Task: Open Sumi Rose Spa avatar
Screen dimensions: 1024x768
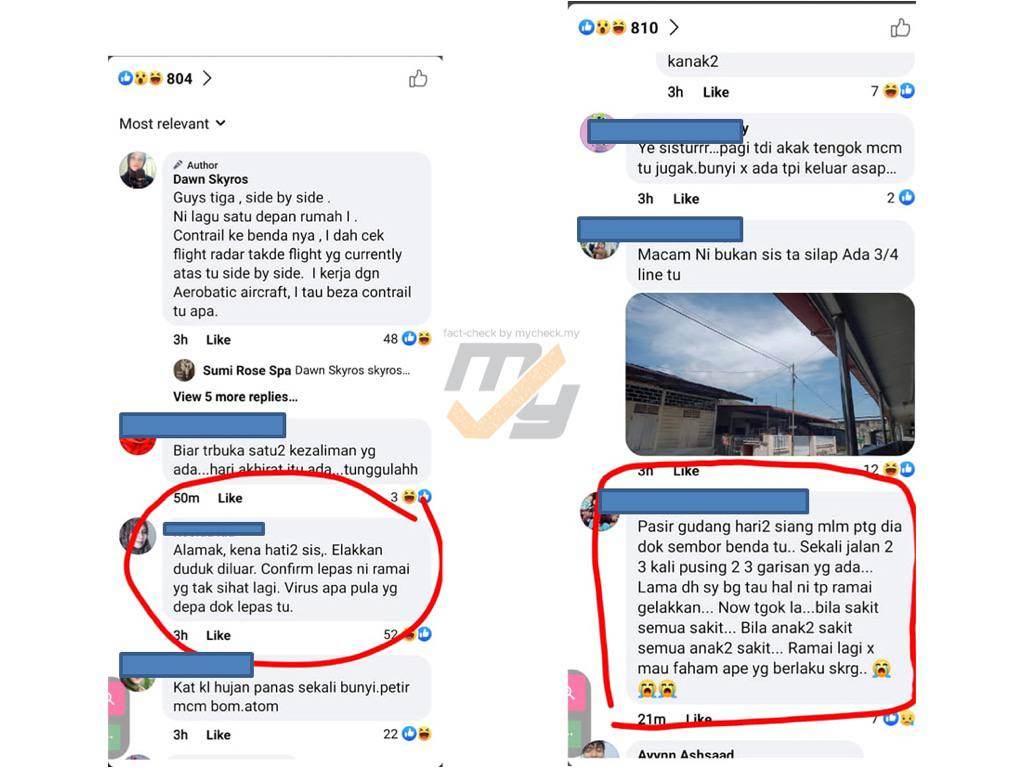Action: tap(184, 370)
